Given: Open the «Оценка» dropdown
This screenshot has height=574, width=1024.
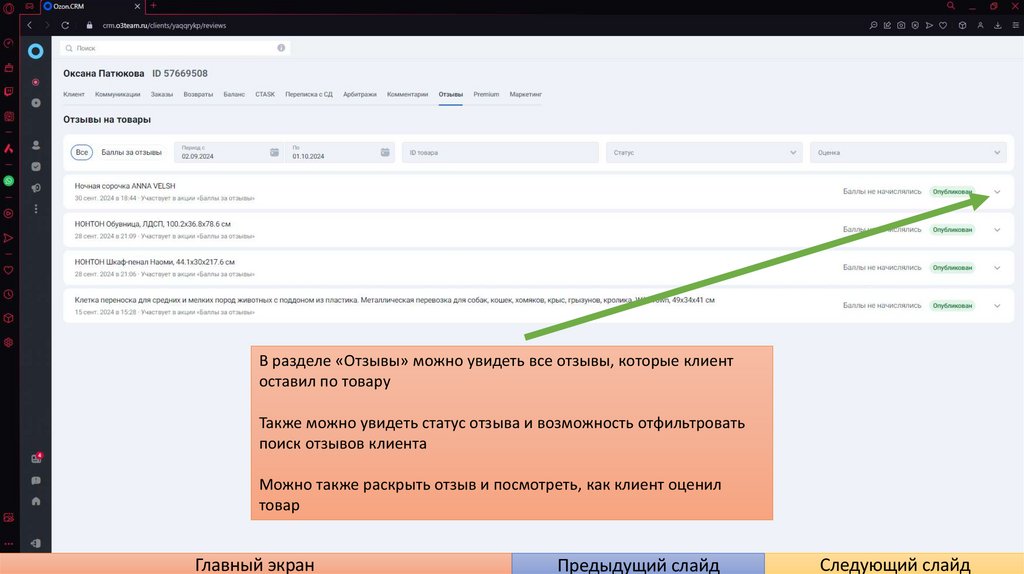Looking at the screenshot, I should pyautogui.click(x=908, y=152).
